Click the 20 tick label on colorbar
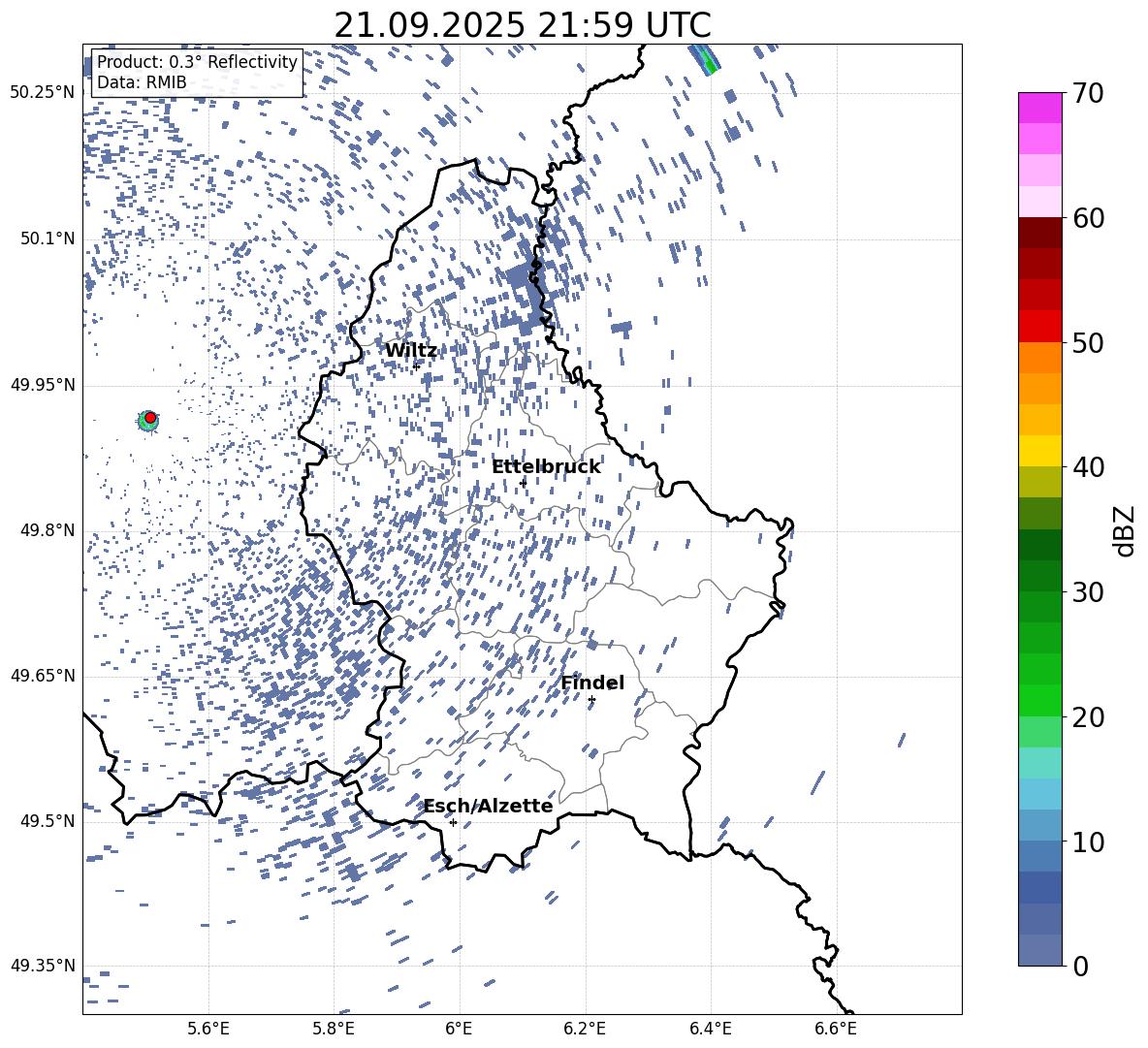Screen dimensions: 1148x1048 tap(1087, 716)
